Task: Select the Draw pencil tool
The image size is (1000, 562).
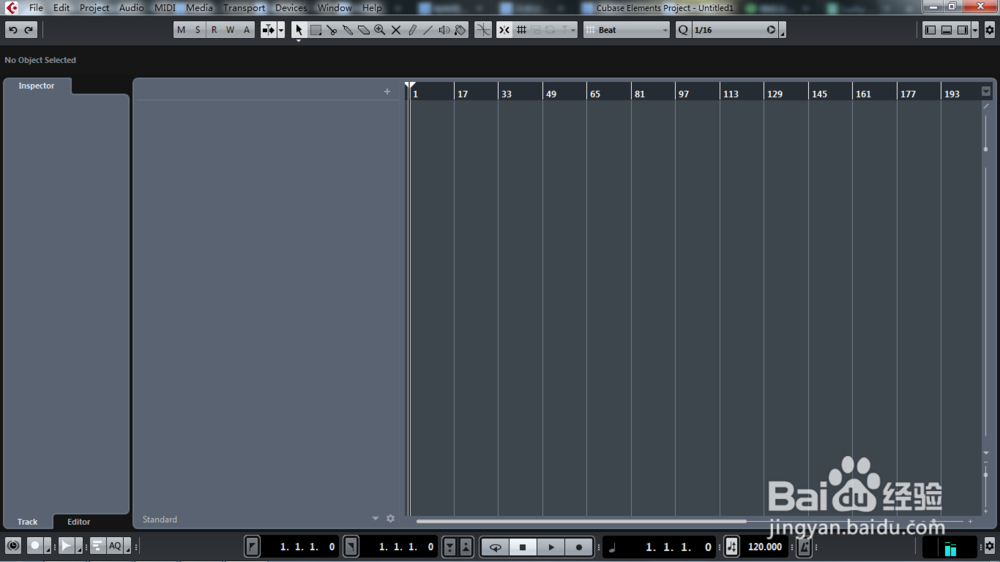Action: click(x=412, y=30)
